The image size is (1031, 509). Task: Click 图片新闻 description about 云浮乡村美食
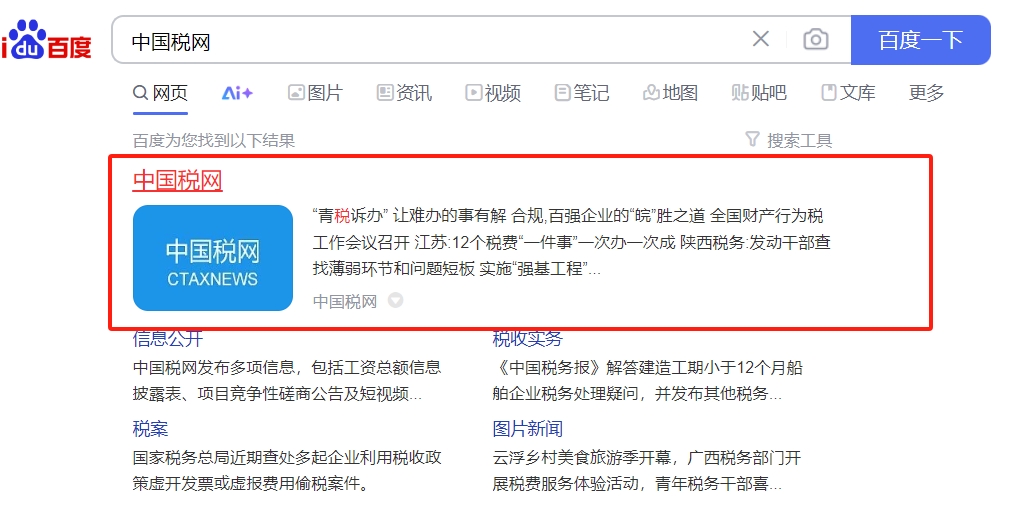[x=647, y=471]
